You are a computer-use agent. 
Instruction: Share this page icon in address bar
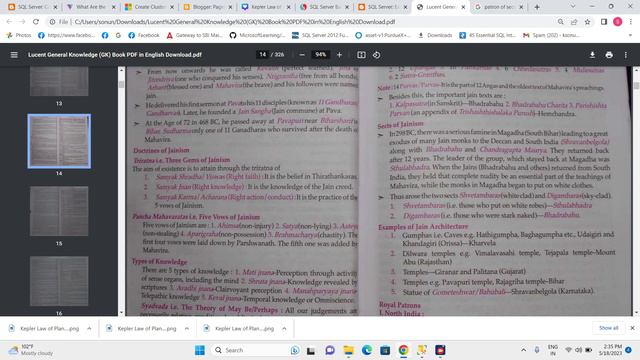[x=574, y=22]
